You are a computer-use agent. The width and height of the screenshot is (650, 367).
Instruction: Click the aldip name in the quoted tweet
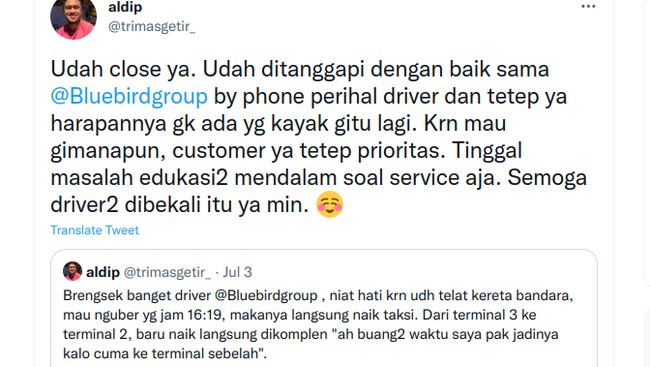103,272
